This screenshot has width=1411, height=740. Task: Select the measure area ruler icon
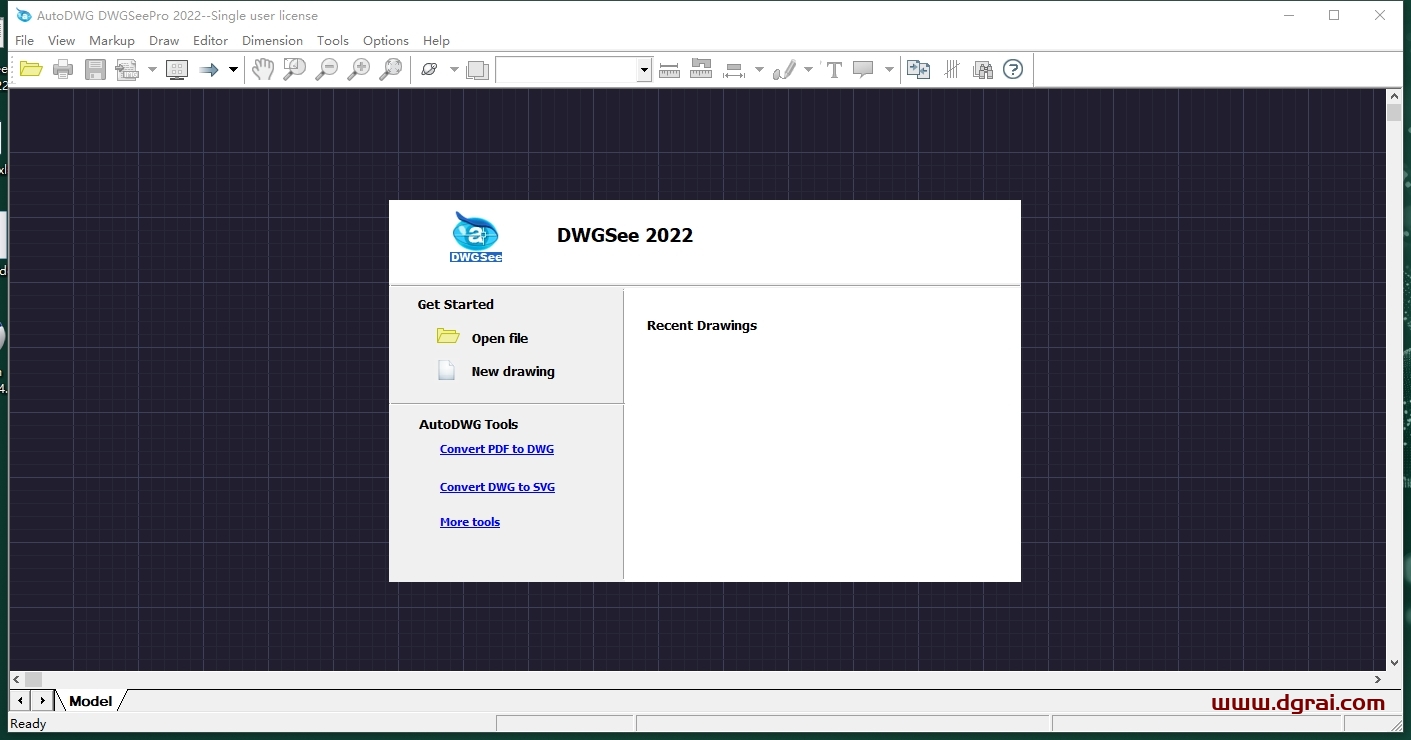tap(701, 69)
